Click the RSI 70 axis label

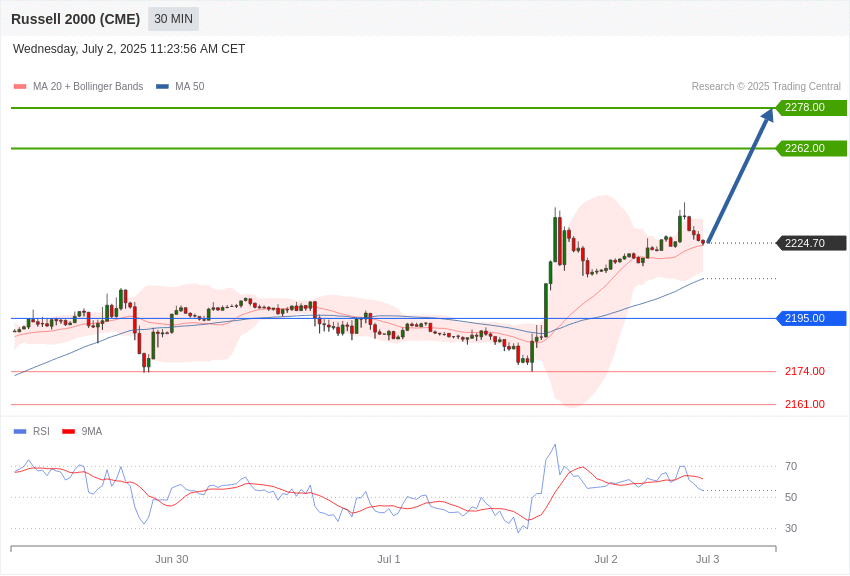point(791,466)
